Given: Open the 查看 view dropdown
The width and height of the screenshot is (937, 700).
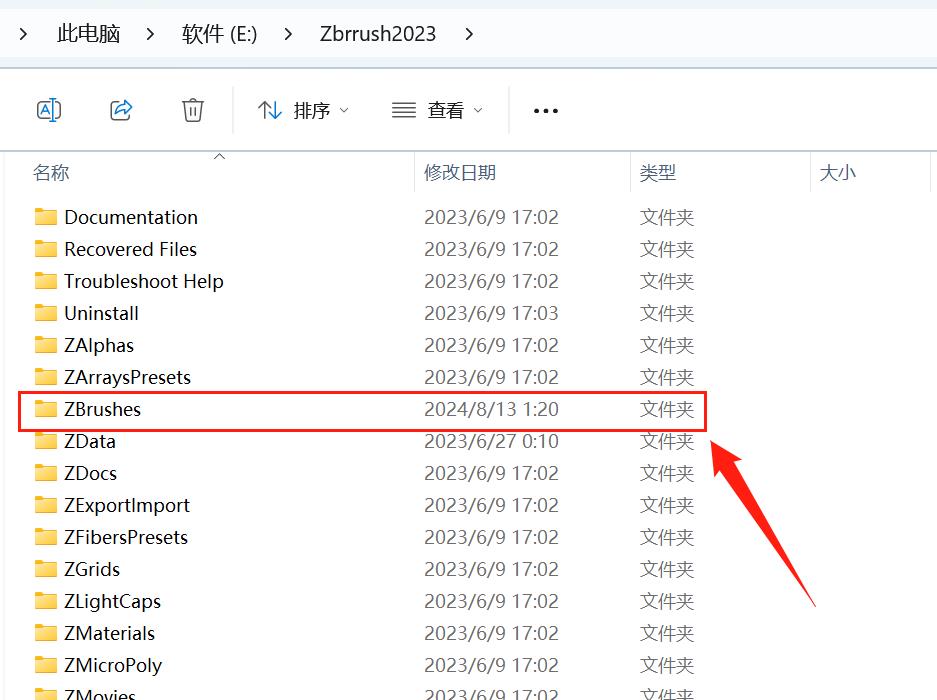Looking at the screenshot, I should 437,111.
